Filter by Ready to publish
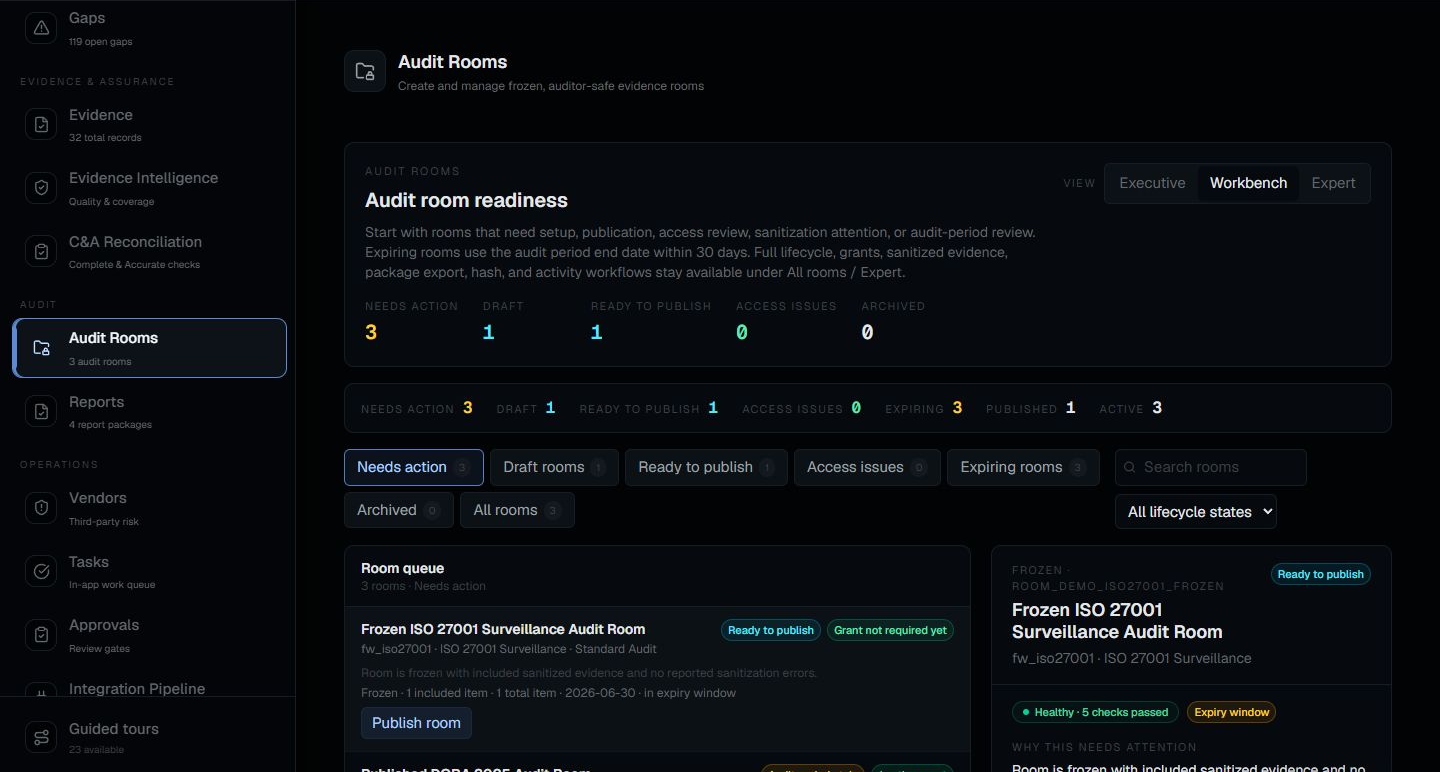Screen dimensions: 1440x772 click(706, 467)
